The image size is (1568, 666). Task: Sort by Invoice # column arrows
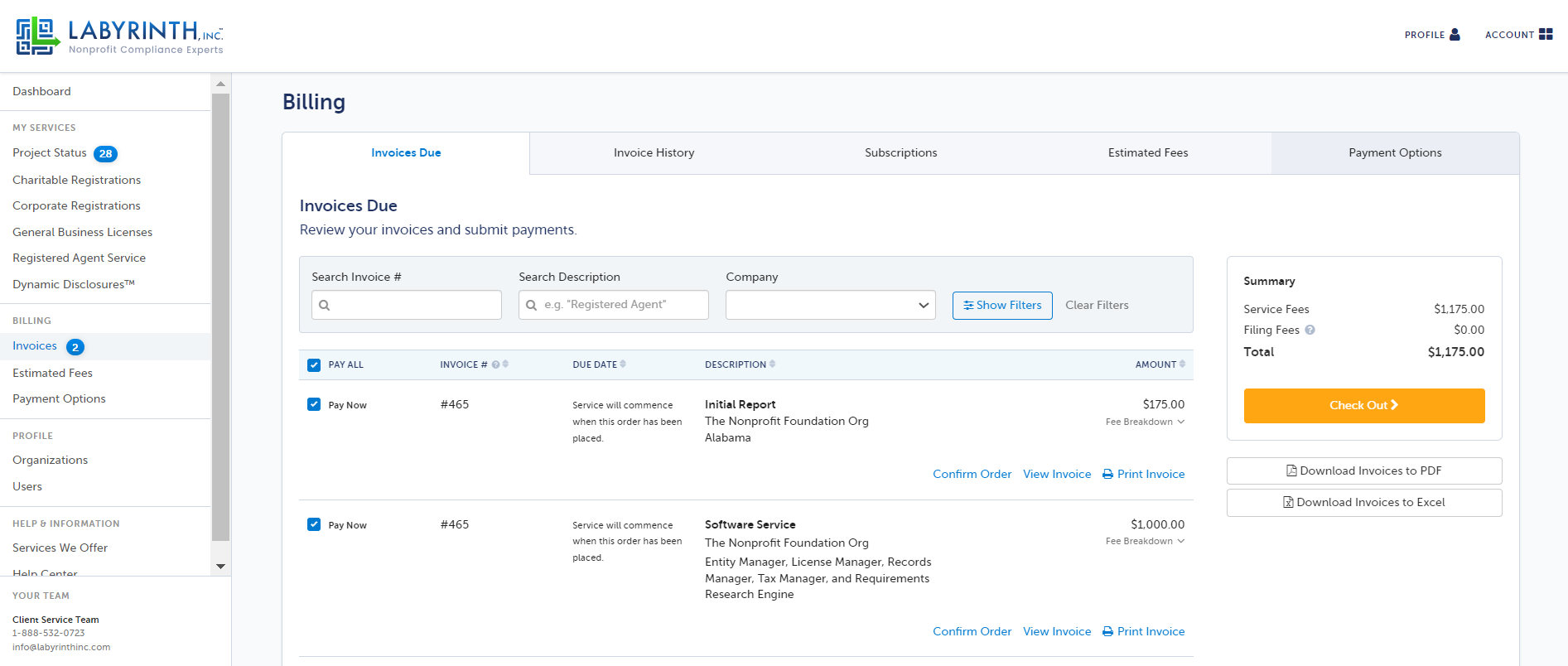coord(505,364)
